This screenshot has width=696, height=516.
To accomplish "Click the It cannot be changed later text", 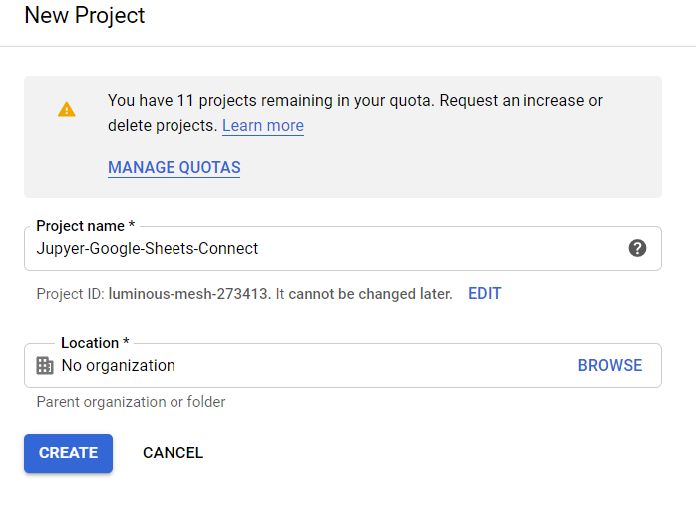I will click(x=364, y=294).
